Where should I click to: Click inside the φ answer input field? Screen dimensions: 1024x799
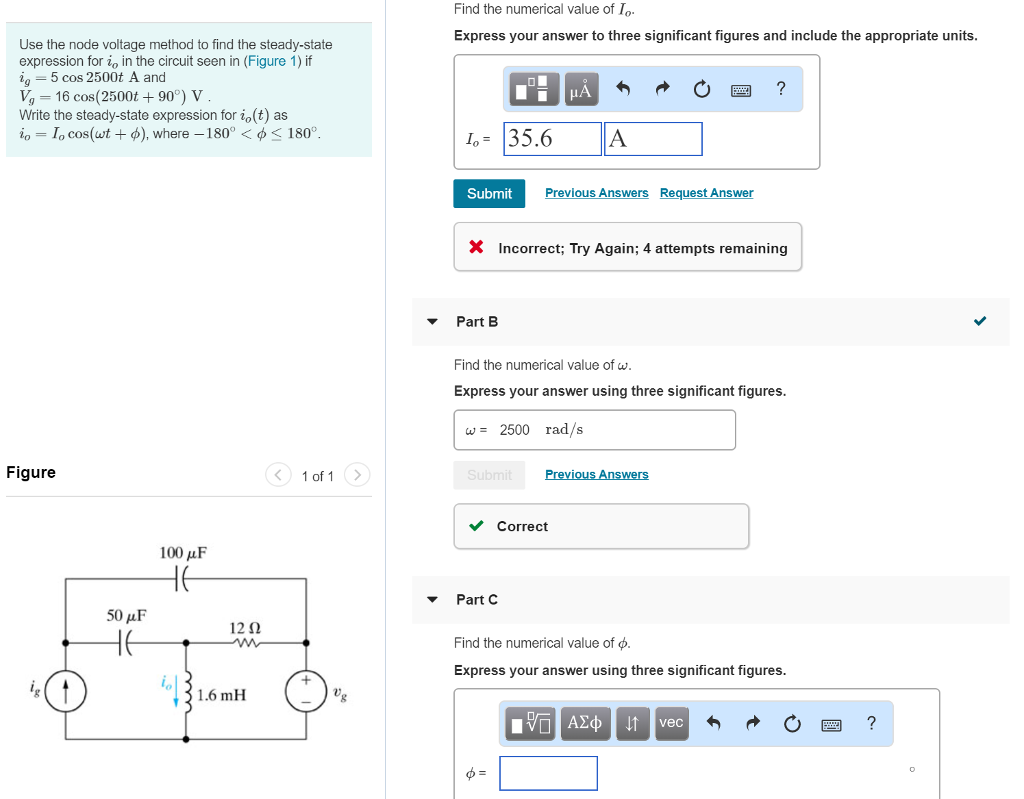pos(548,773)
